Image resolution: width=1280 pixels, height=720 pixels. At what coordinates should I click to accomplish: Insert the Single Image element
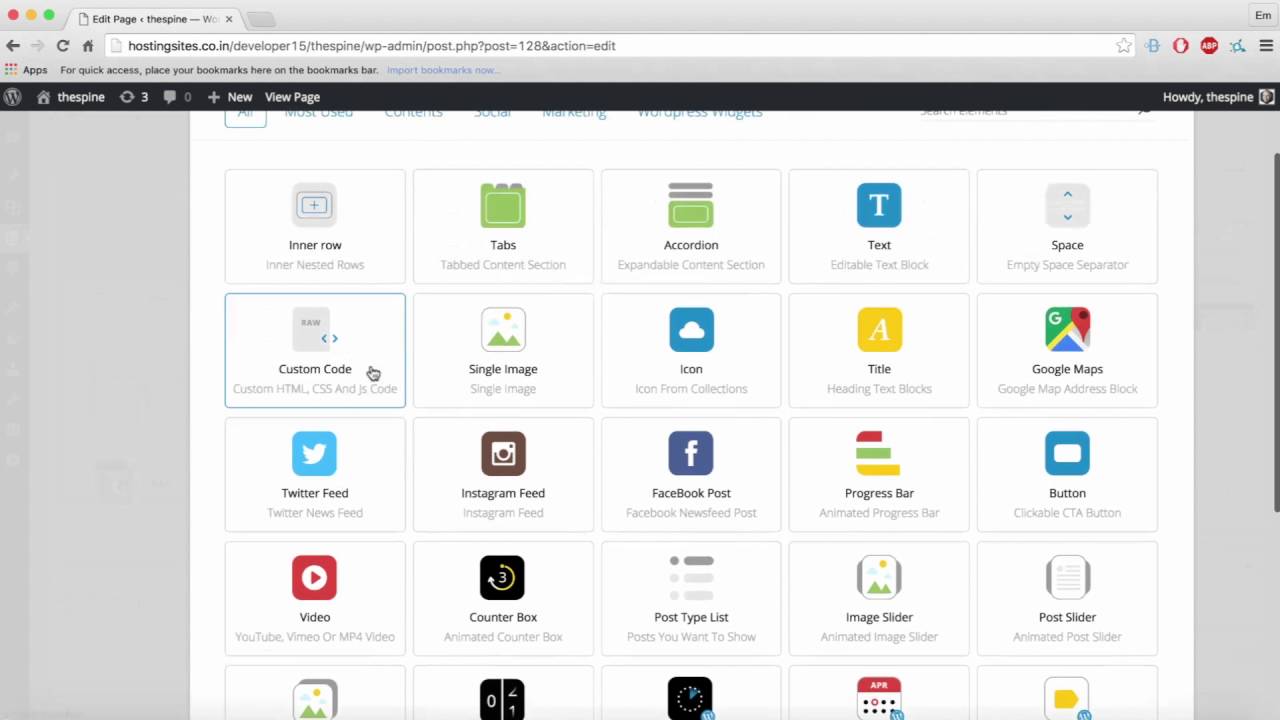503,350
